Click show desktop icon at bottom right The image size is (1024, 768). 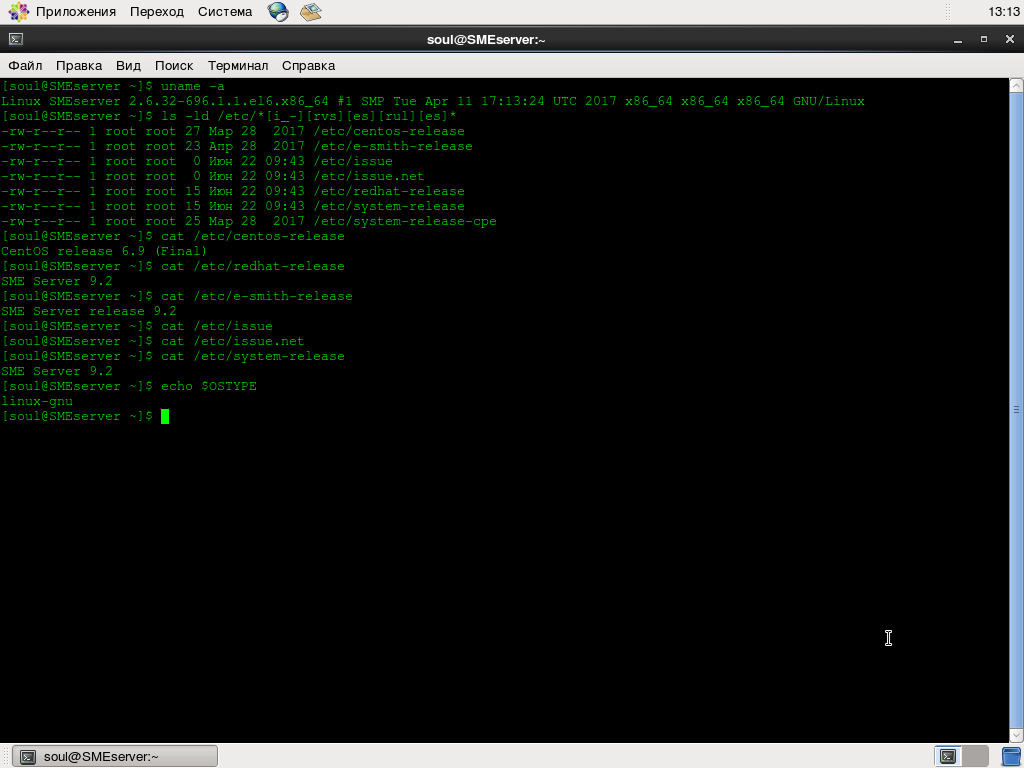pyautogui.click(x=1012, y=756)
